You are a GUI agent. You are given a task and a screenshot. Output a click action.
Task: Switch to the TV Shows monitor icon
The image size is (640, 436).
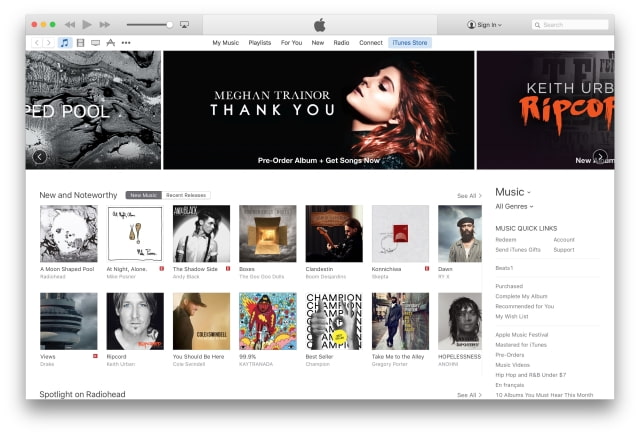point(96,43)
